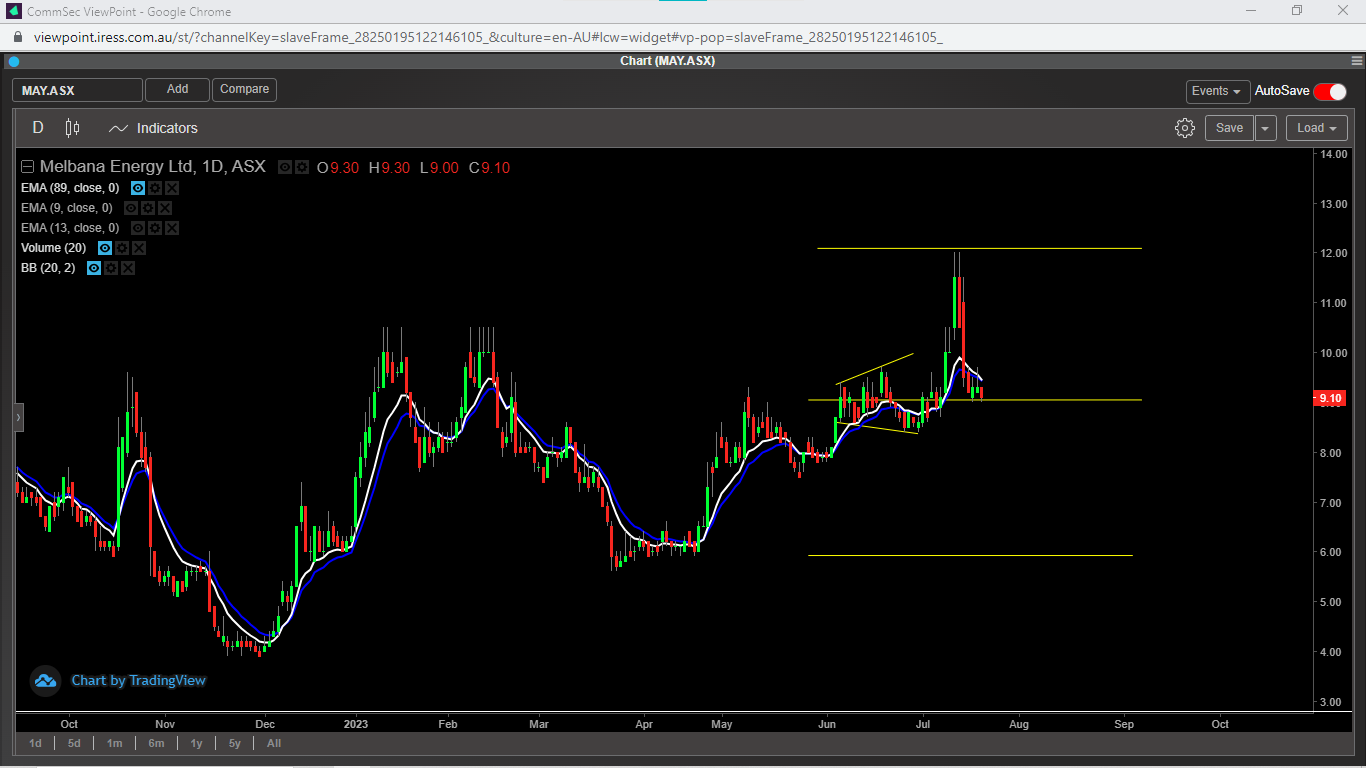
Task: Open Indicators panel
Action: pyautogui.click(x=153, y=128)
